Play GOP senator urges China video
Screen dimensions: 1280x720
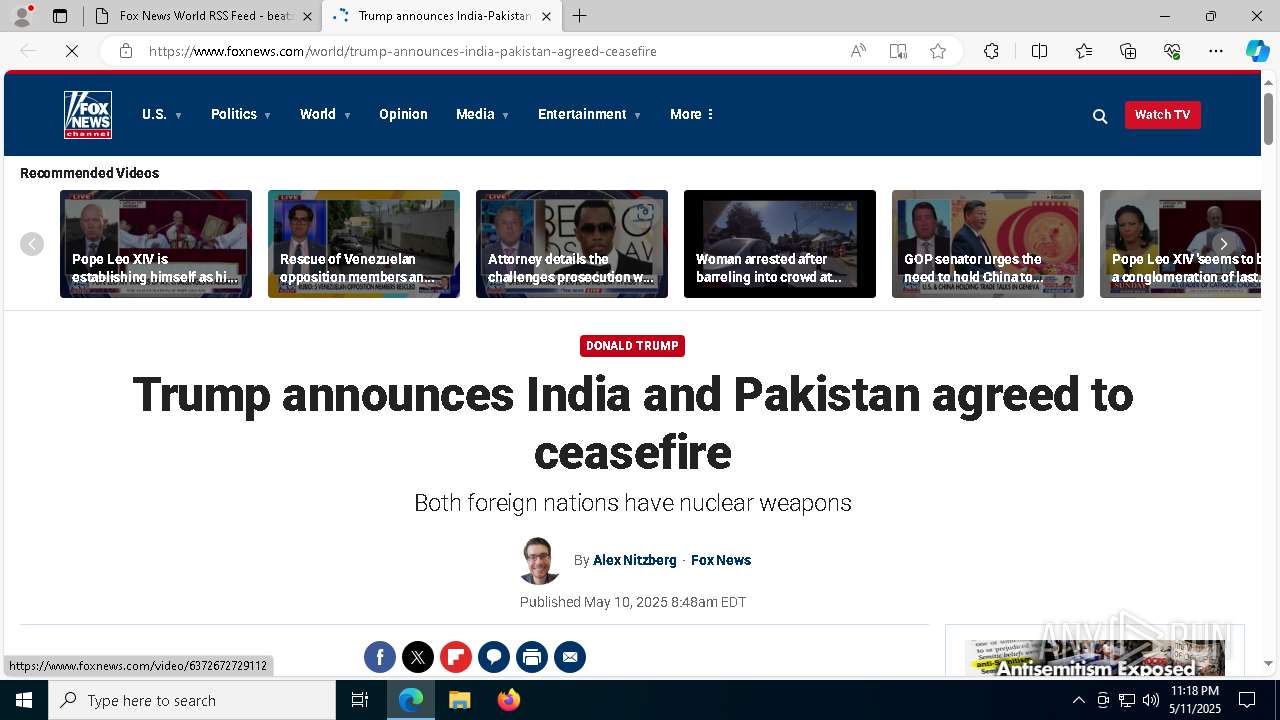[x=988, y=244]
